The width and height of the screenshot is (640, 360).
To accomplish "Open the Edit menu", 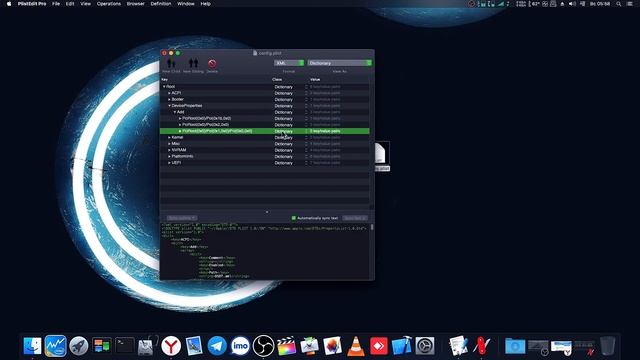I will point(70,4).
